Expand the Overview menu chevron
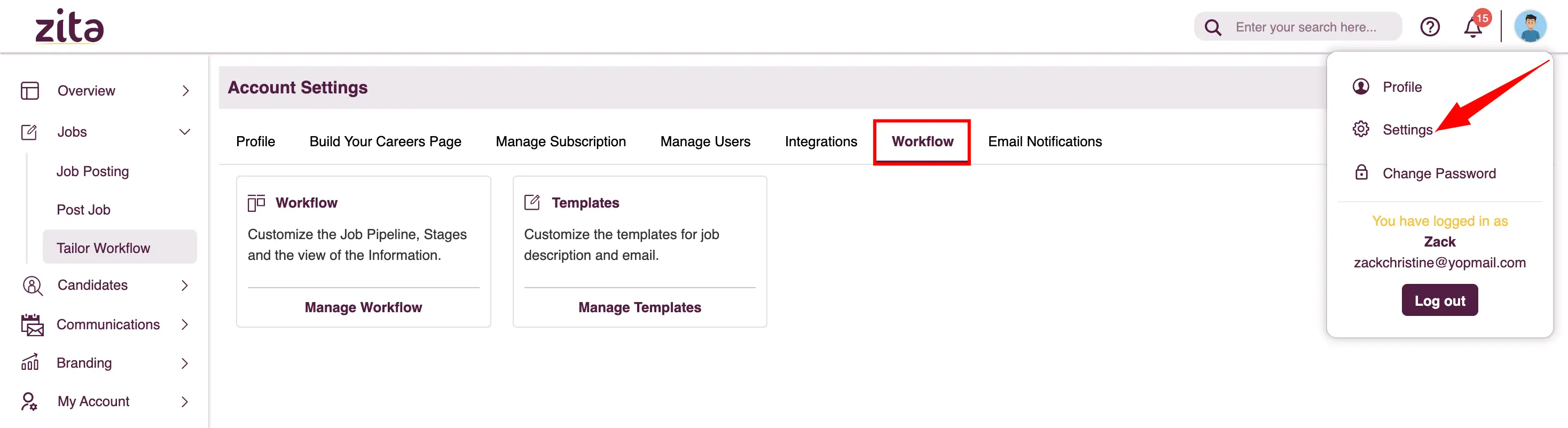The image size is (1568, 428). (x=186, y=91)
